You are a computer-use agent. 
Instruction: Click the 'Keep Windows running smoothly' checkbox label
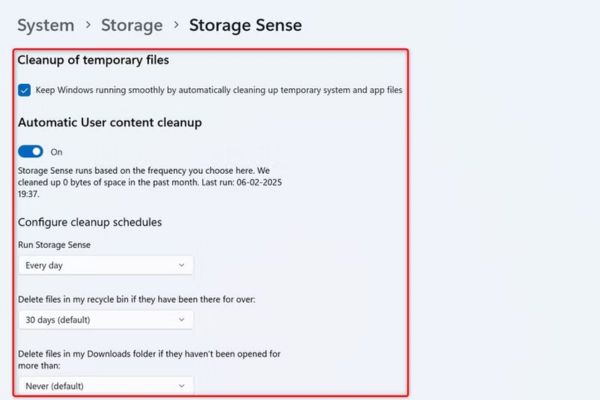click(218, 90)
